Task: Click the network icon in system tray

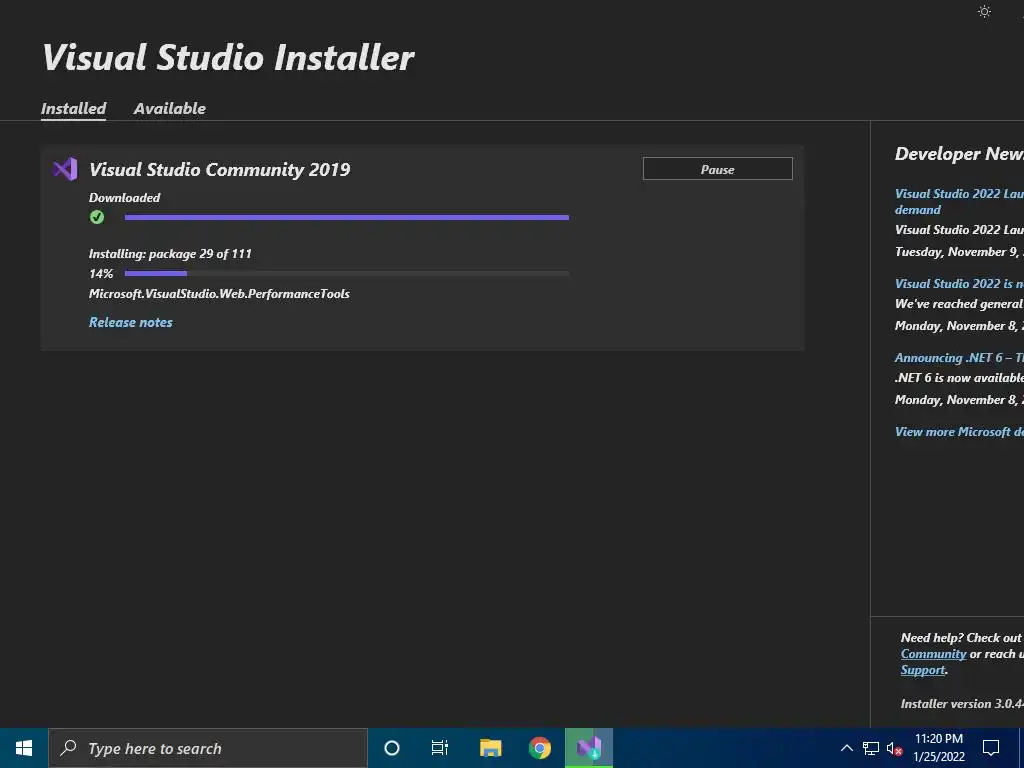Action: click(871, 748)
